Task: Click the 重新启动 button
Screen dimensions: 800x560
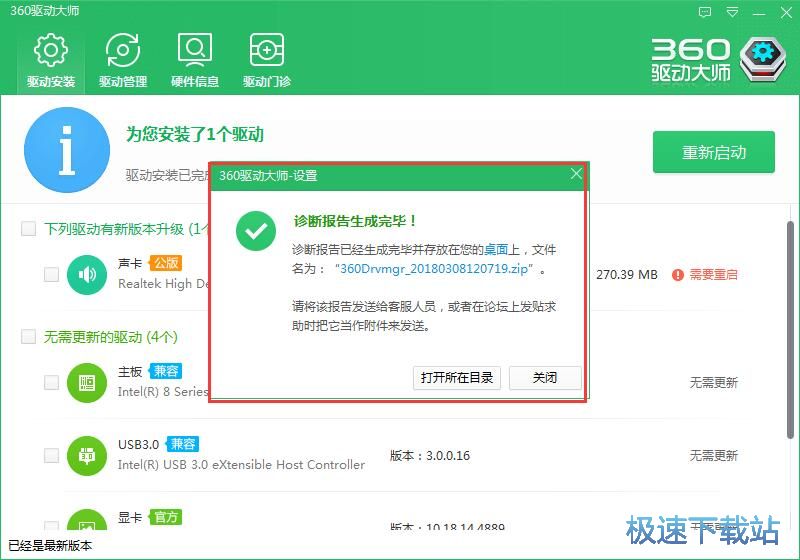Action: (714, 152)
